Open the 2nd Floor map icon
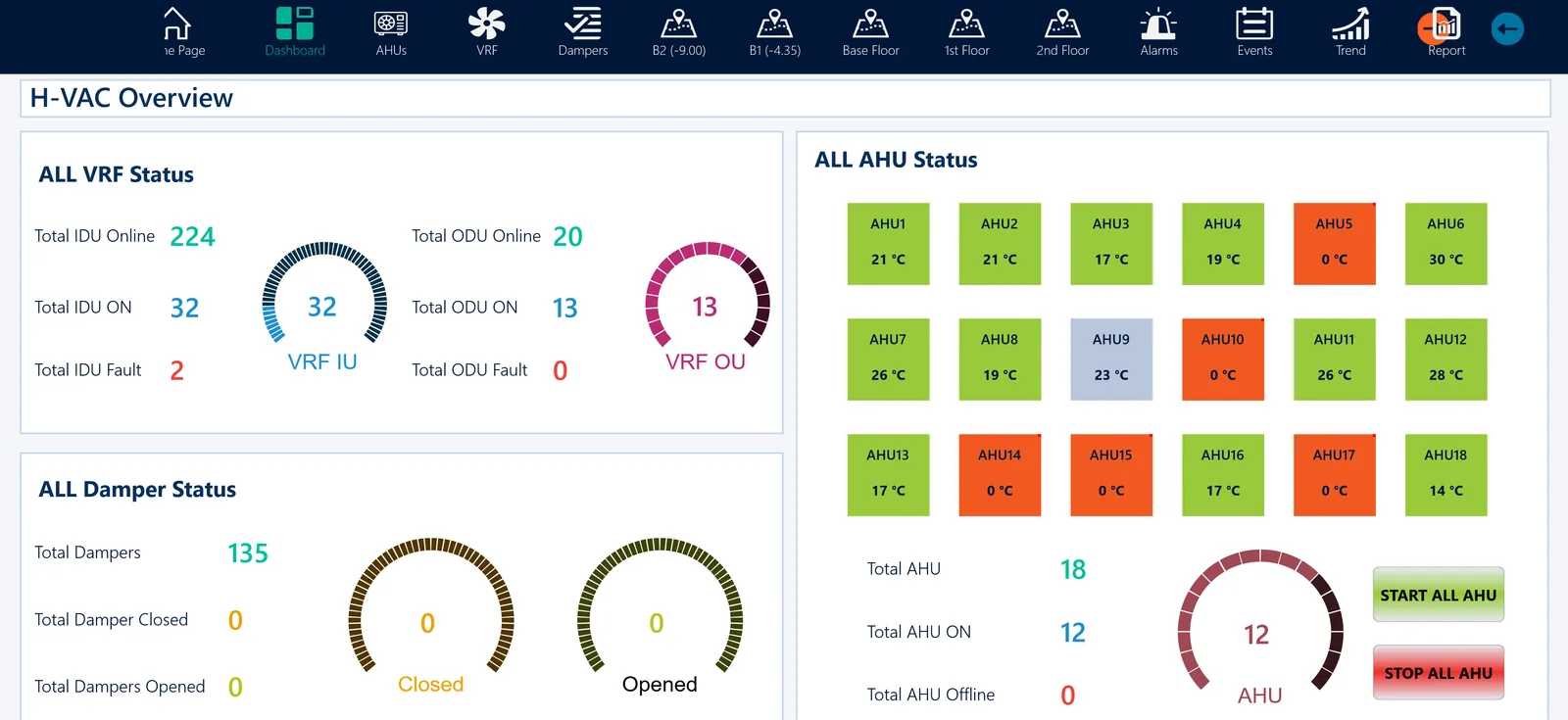 click(x=1063, y=24)
